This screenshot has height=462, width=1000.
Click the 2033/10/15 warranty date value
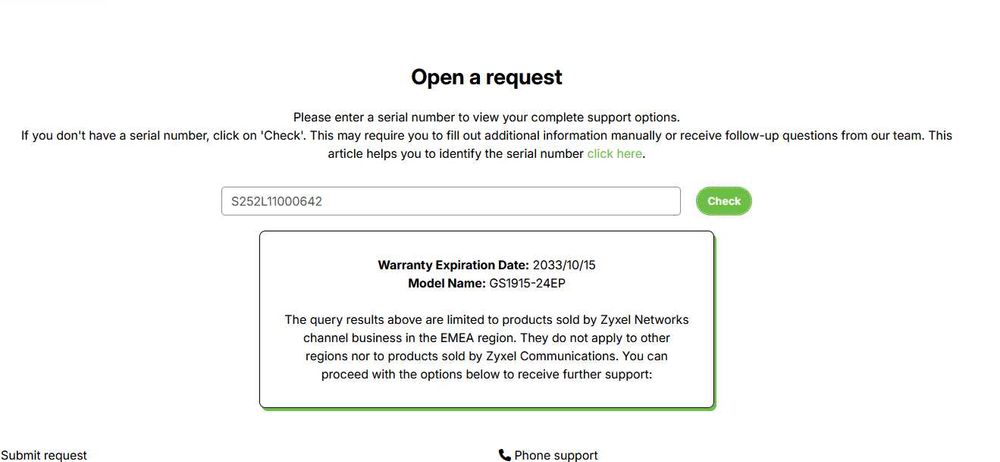coord(570,265)
